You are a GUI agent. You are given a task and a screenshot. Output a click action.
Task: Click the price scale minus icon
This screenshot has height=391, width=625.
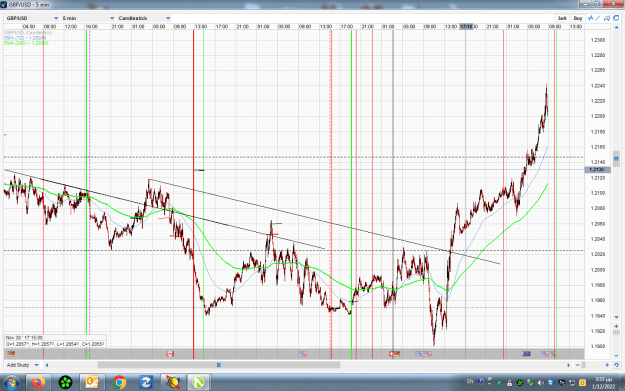(x=616, y=355)
